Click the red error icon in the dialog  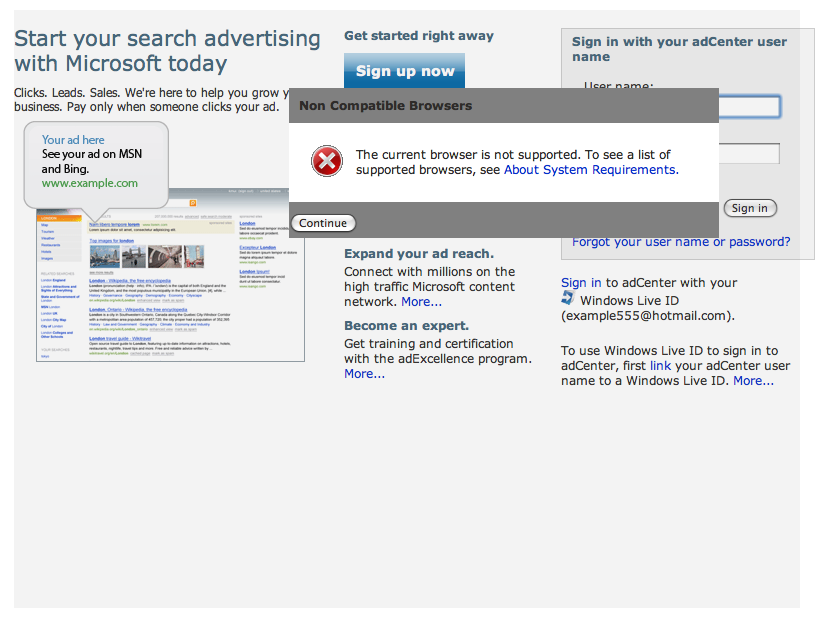pos(326,161)
